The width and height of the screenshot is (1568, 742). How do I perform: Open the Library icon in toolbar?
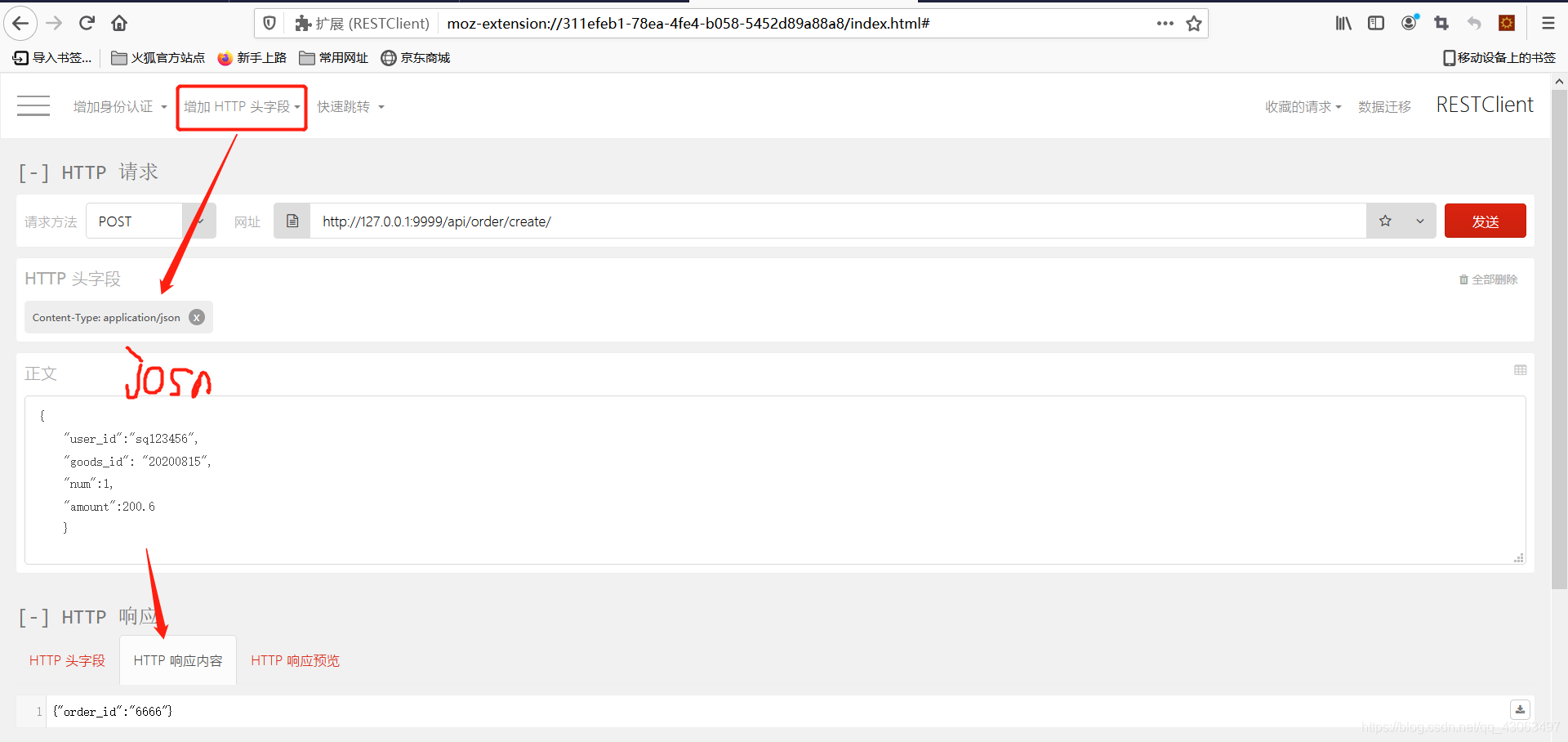click(1343, 24)
